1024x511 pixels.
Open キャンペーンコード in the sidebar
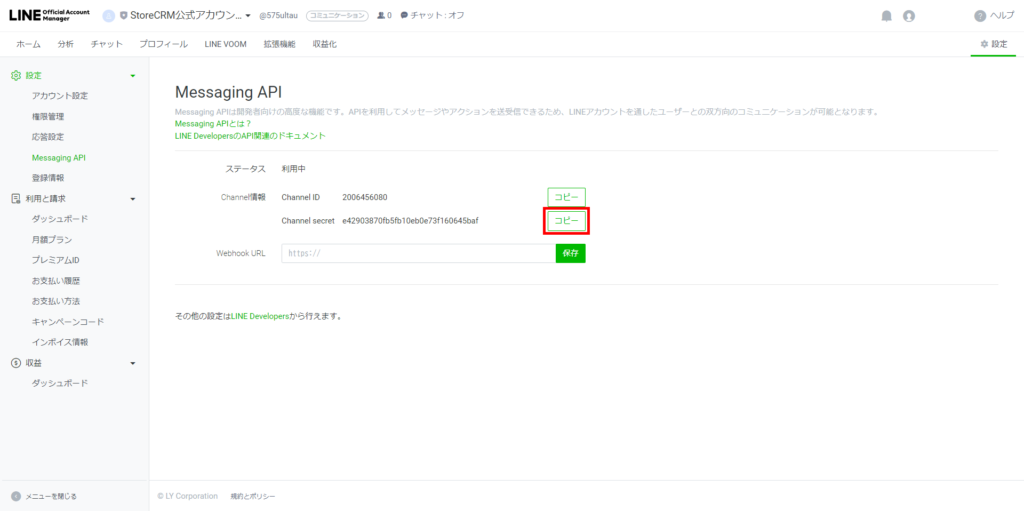tap(67, 322)
